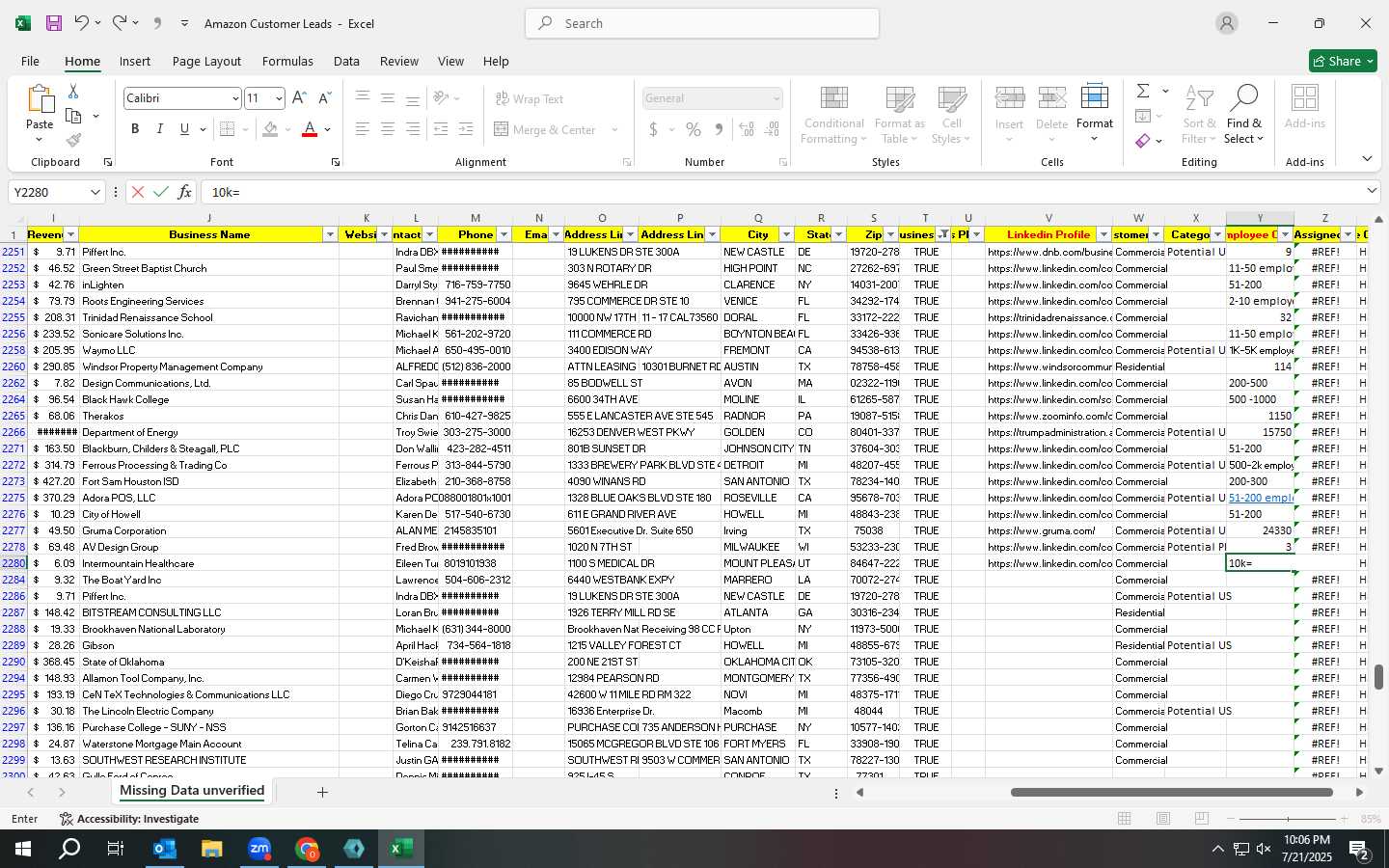
Task: Collapse the ribbon with chevron
Action: [x=1367, y=159]
